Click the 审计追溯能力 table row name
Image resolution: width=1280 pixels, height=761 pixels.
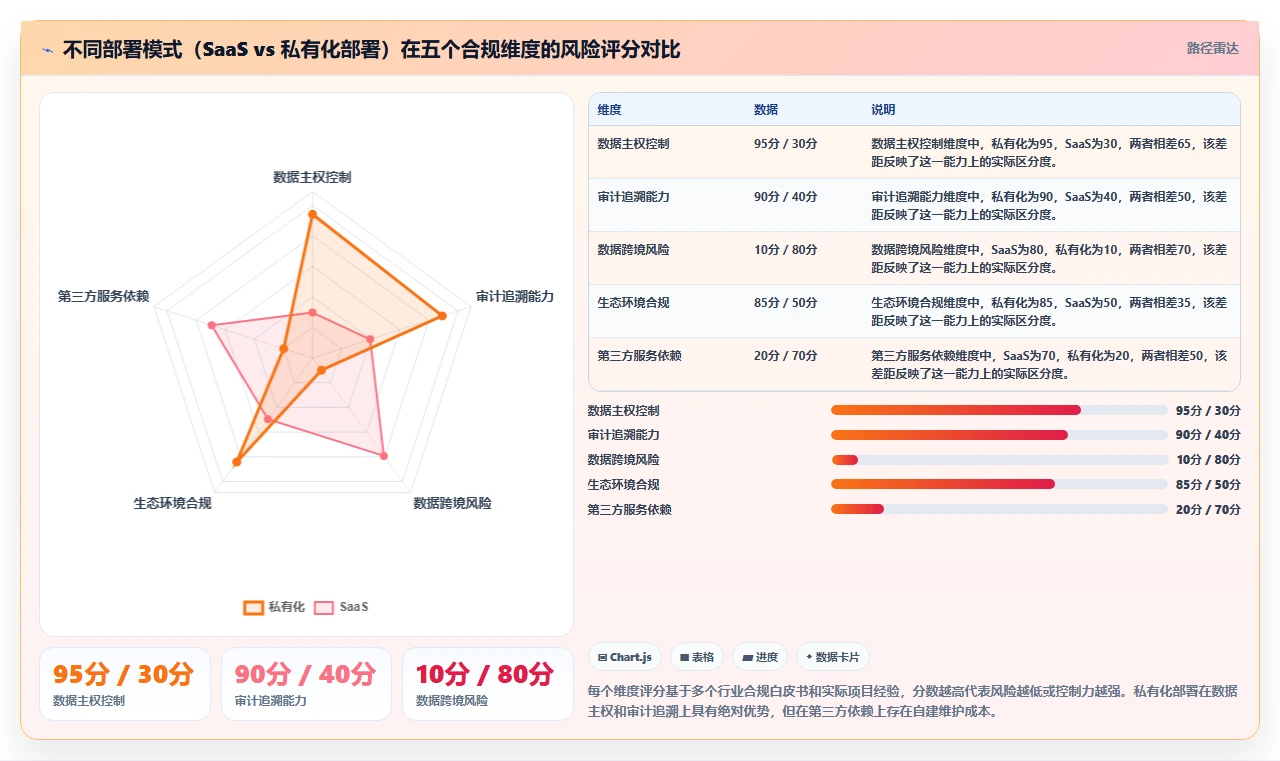click(x=634, y=196)
